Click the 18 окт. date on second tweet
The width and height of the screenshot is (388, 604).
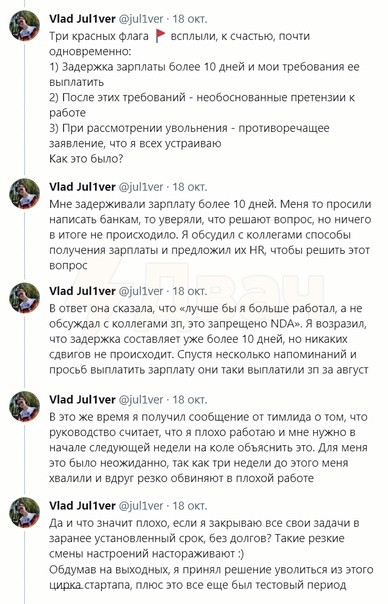coord(190,187)
